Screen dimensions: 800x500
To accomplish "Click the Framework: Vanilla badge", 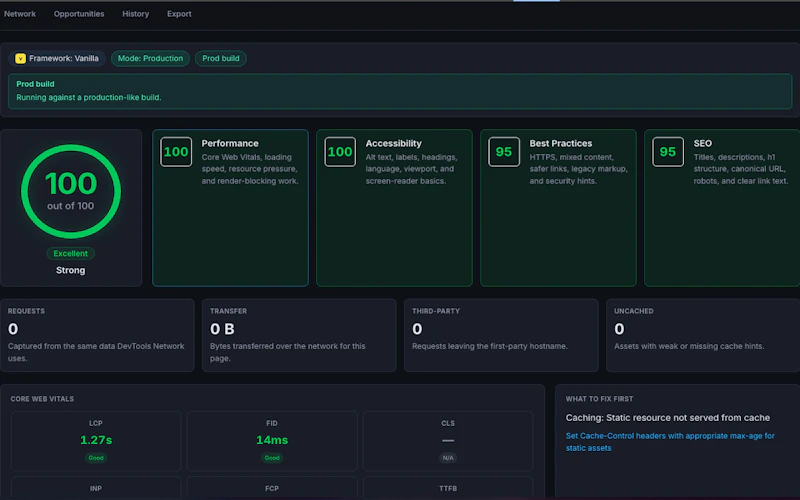I will (57, 59).
